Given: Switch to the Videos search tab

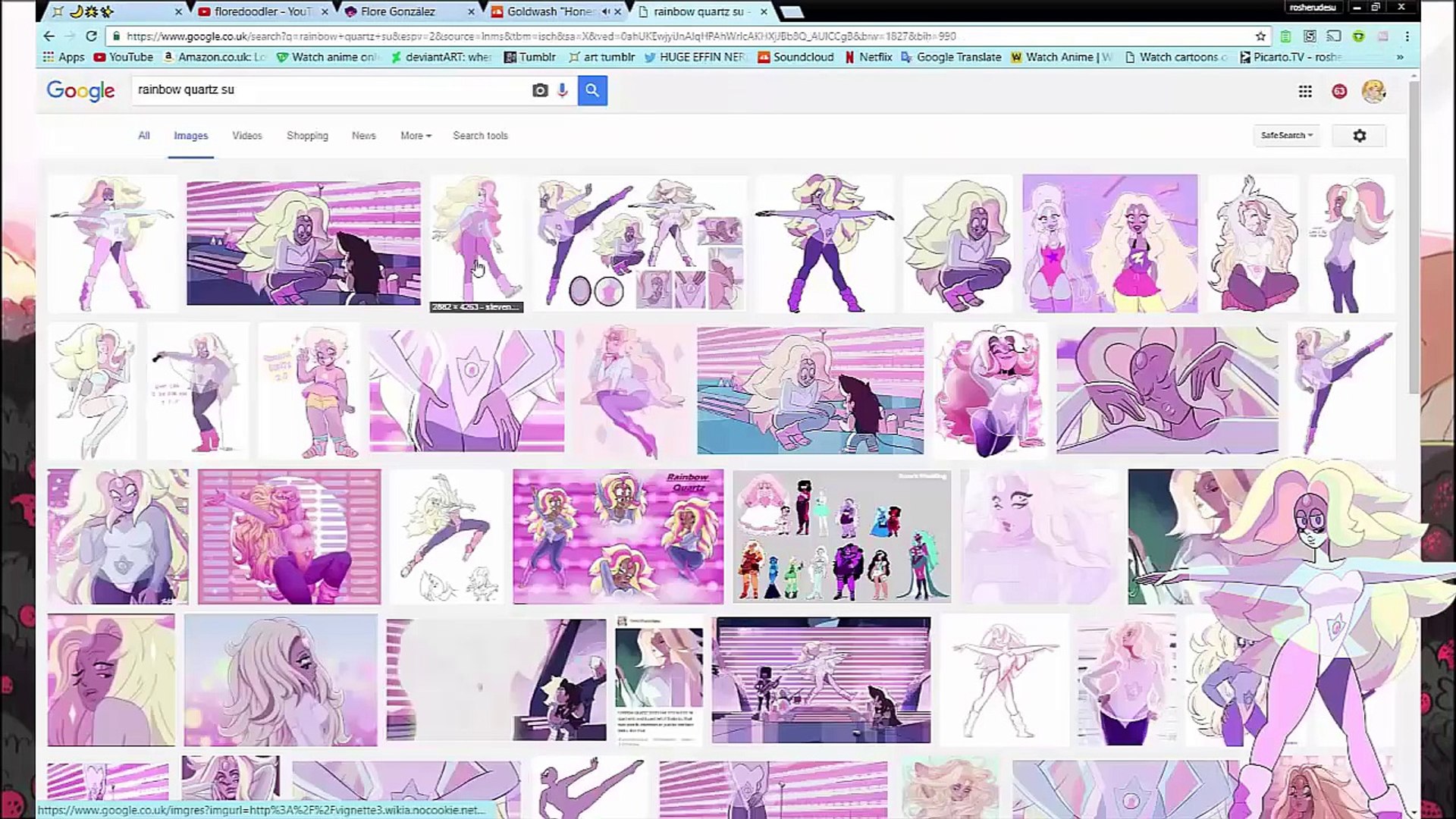Looking at the screenshot, I should pyautogui.click(x=246, y=136).
